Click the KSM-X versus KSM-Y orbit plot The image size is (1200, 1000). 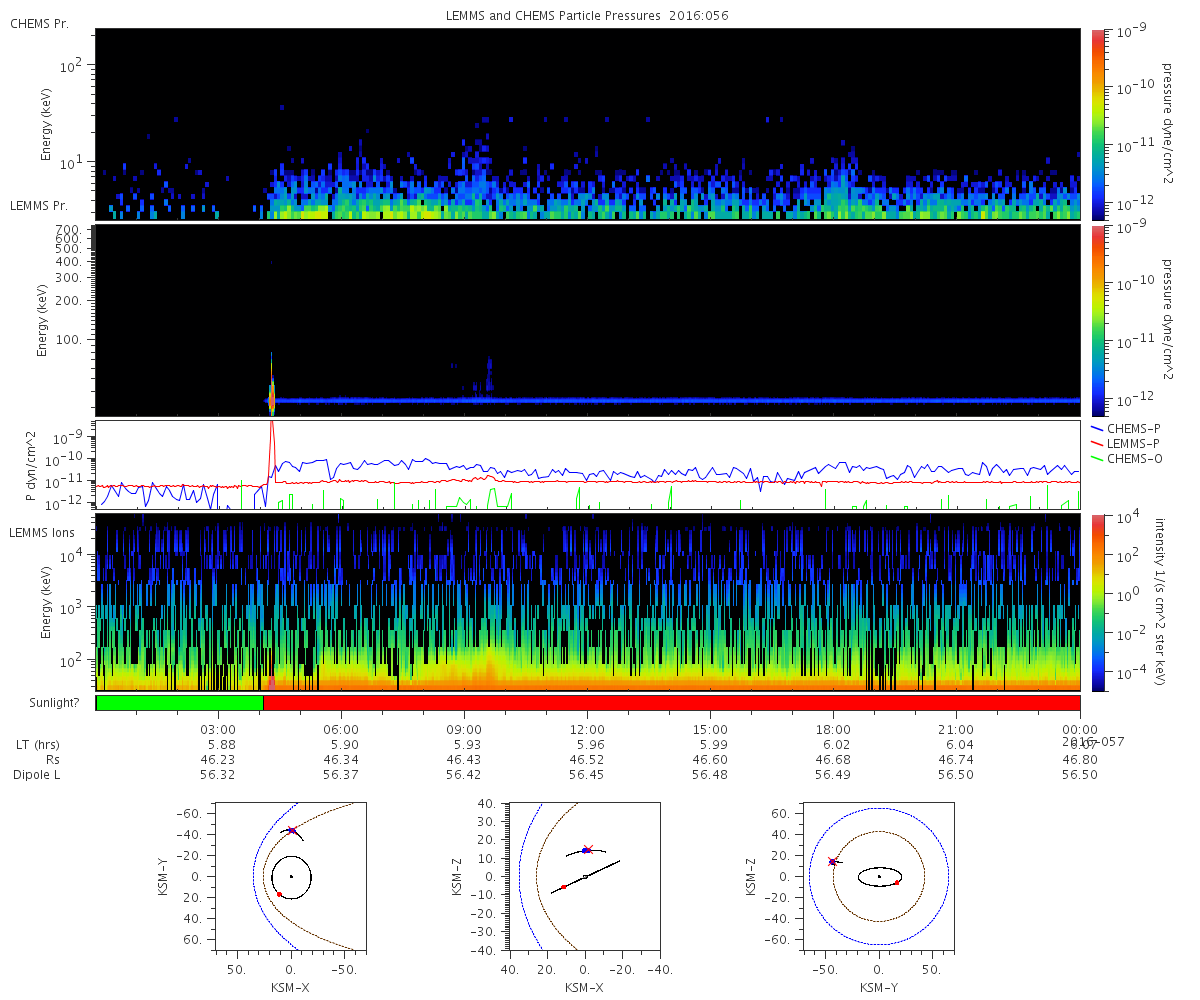(x=290, y=874)
